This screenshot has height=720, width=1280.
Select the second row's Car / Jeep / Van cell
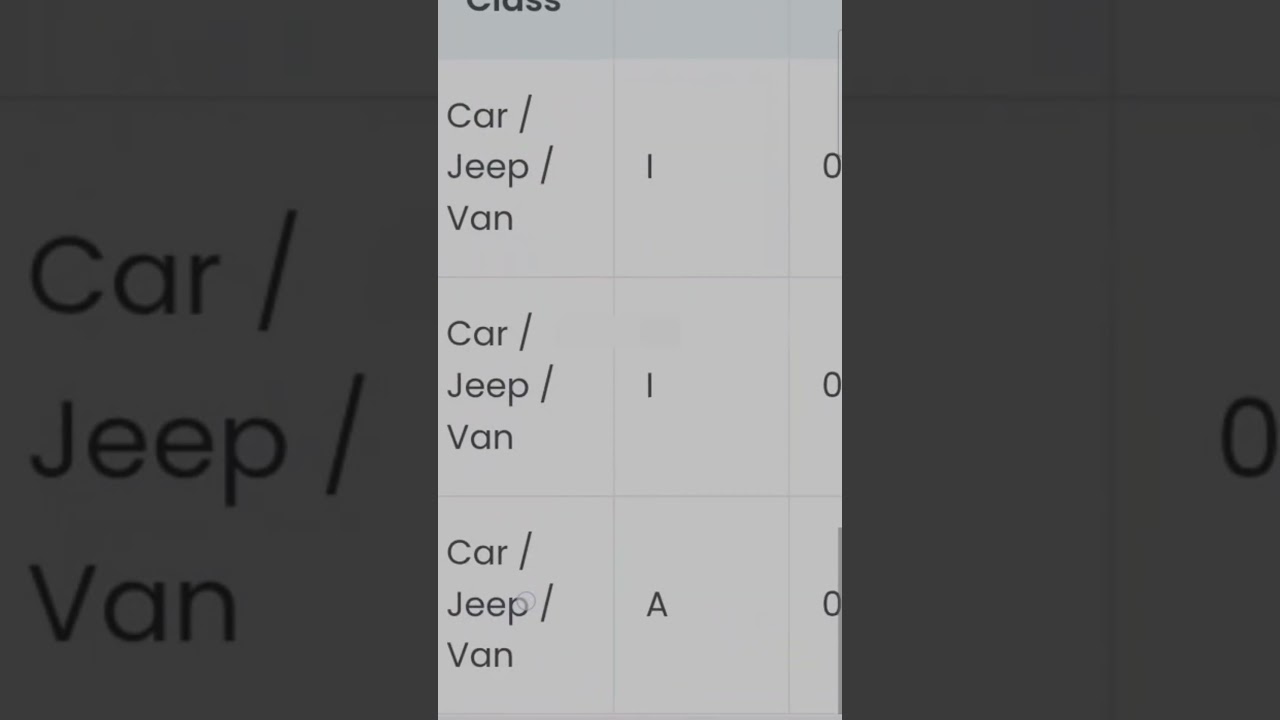click(499, 385)
